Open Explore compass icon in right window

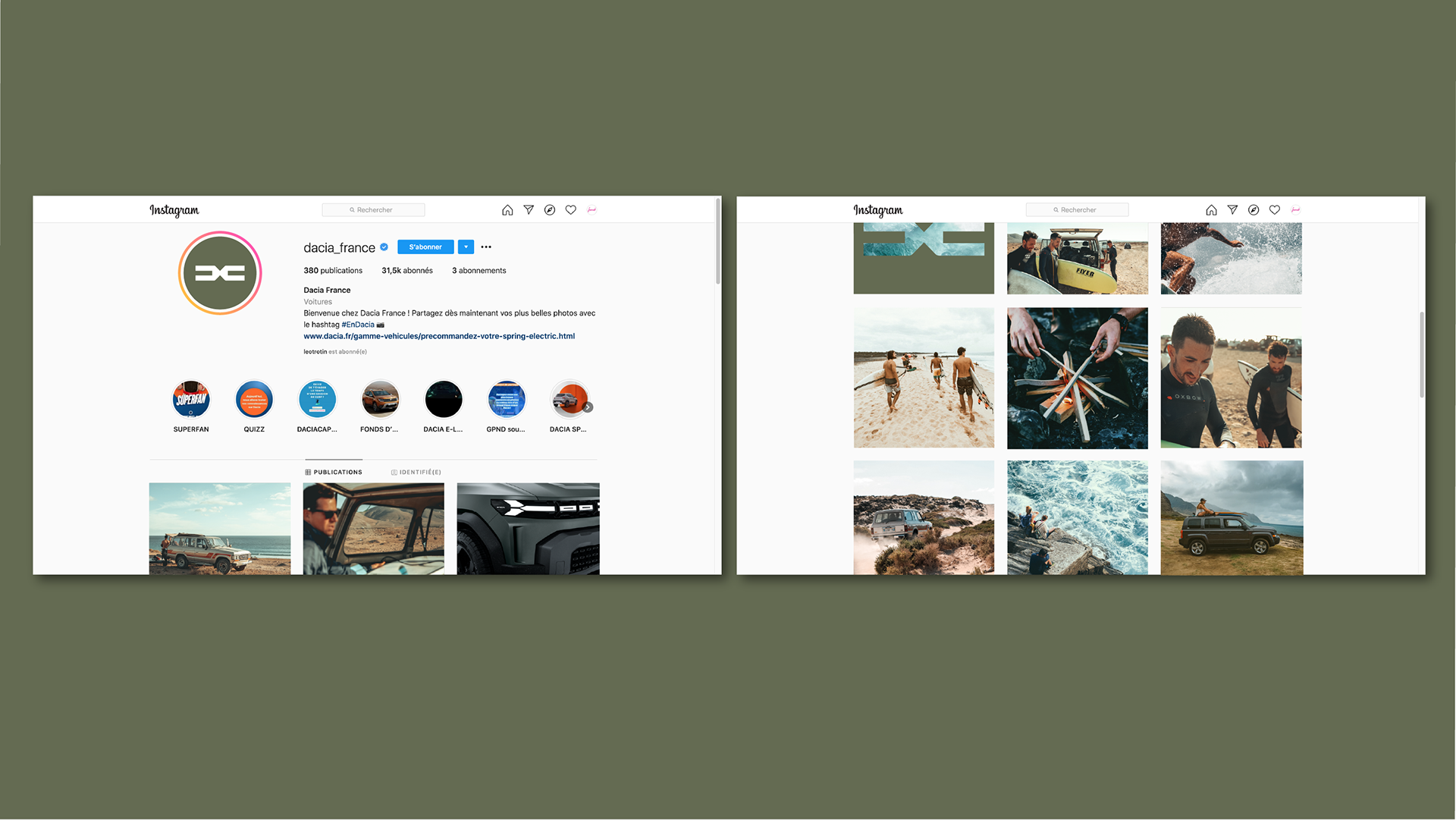coord(1254,210)
